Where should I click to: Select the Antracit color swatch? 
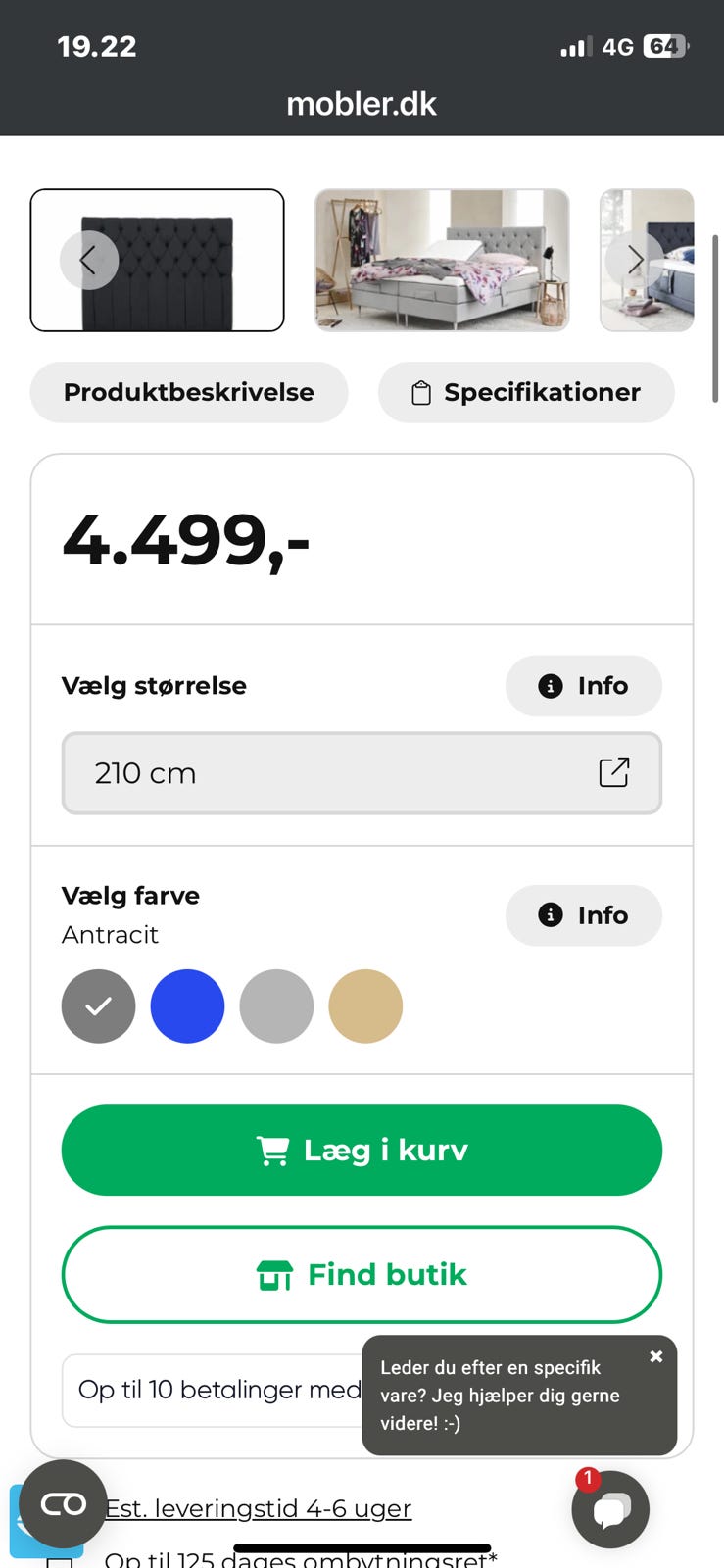[98, 1006]
